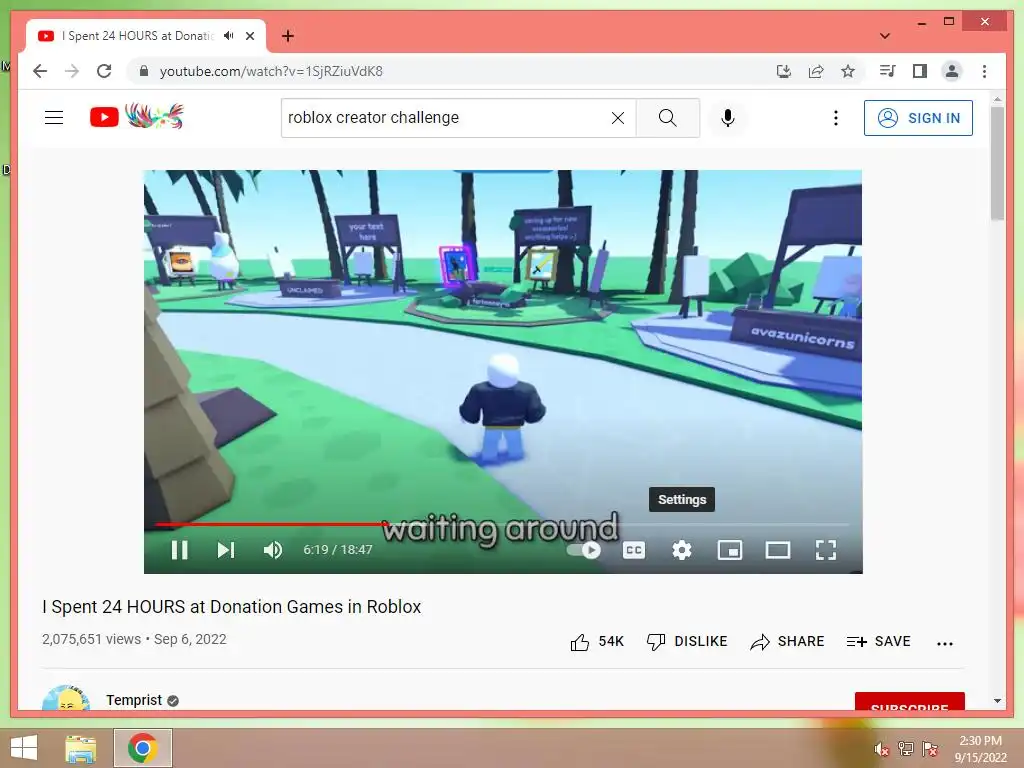Open taskbar clock showing 2:30 PM
Image resolution: width=1024 pixels, height=768 pixels.
point(980,749)
